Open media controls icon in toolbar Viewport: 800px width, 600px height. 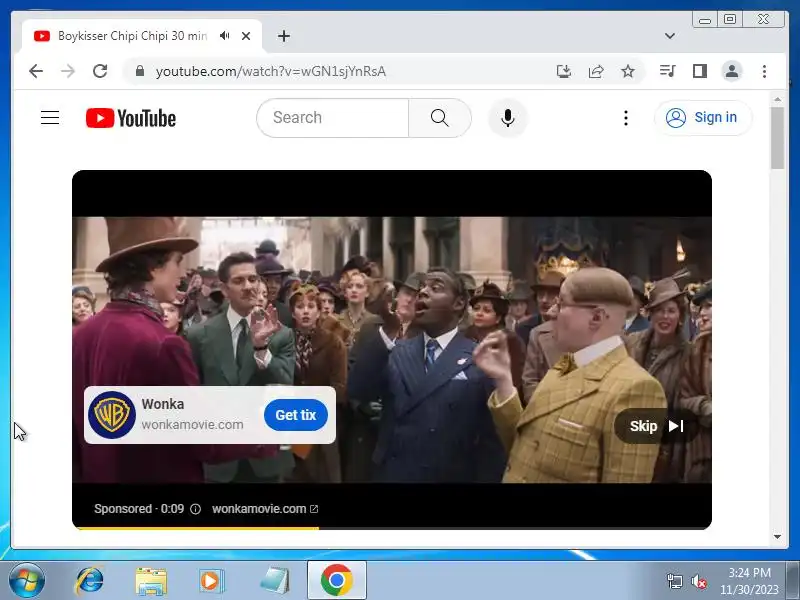pos(667,71)
